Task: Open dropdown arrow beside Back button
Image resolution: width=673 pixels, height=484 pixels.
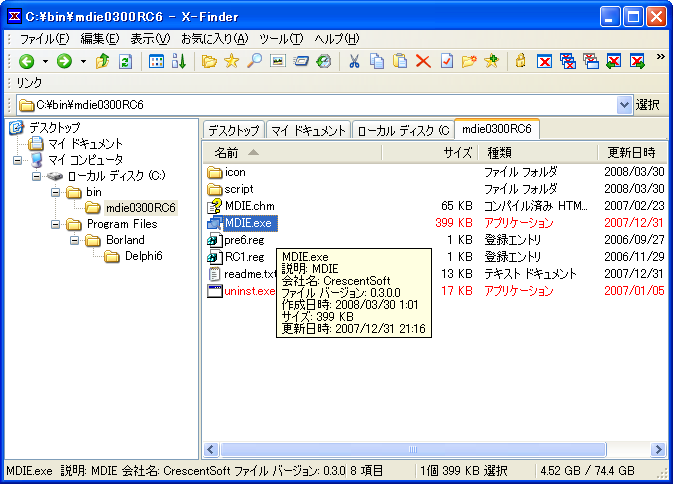Action: pyautogui.click(x=44, y=62)
